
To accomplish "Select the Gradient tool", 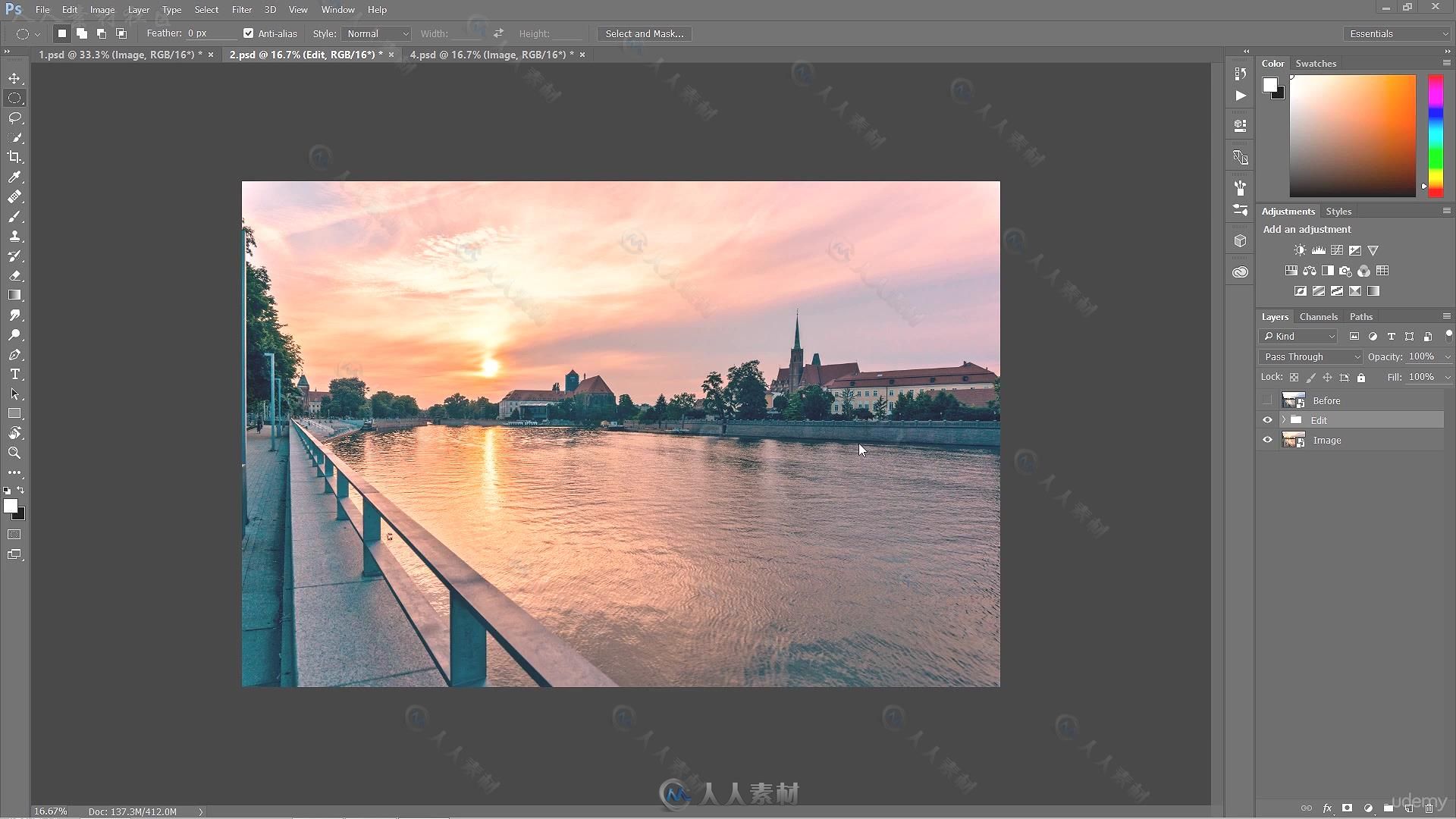I will coord(15,296).
